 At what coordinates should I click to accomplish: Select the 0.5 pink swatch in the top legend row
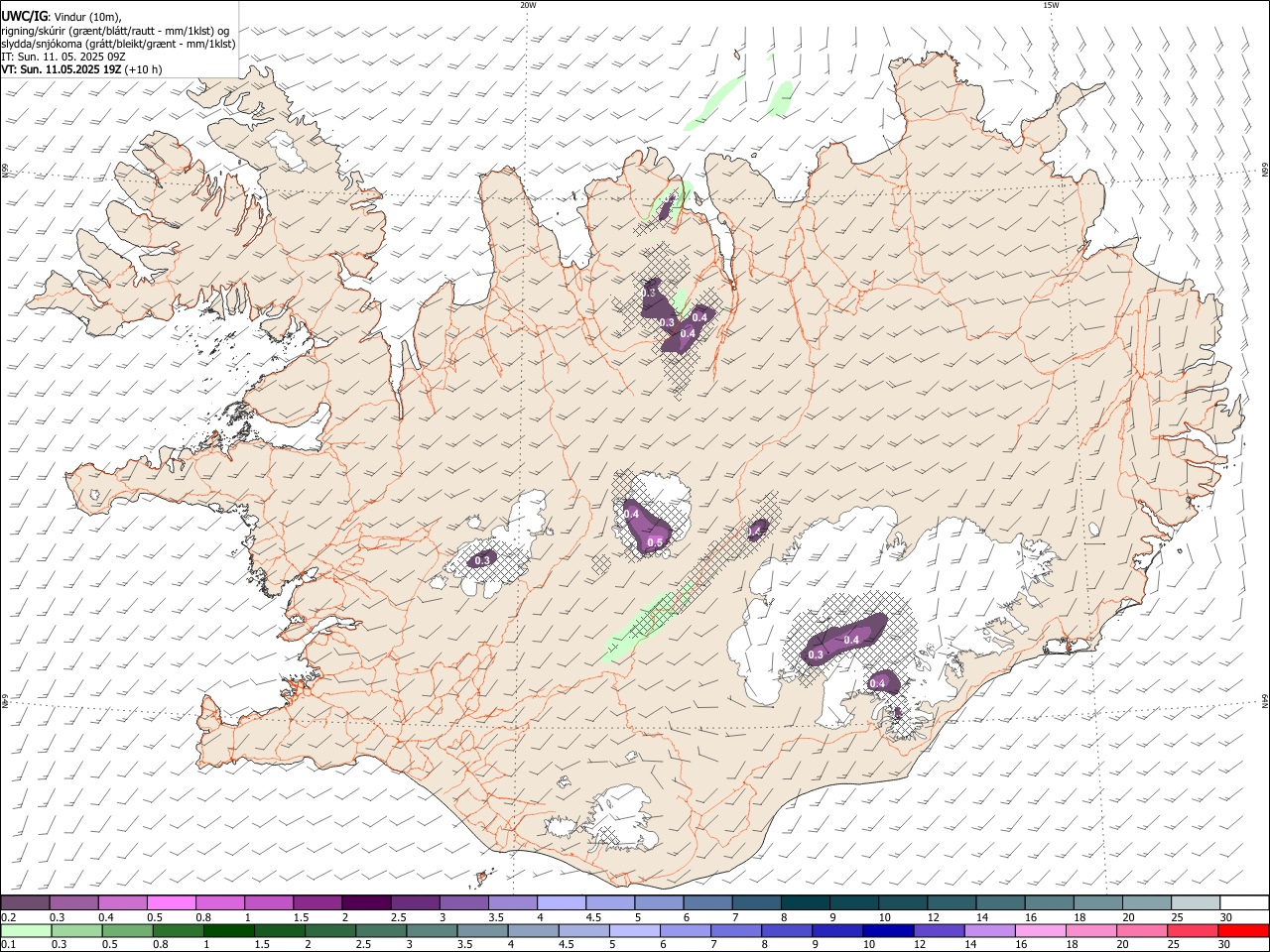(170, 902)
